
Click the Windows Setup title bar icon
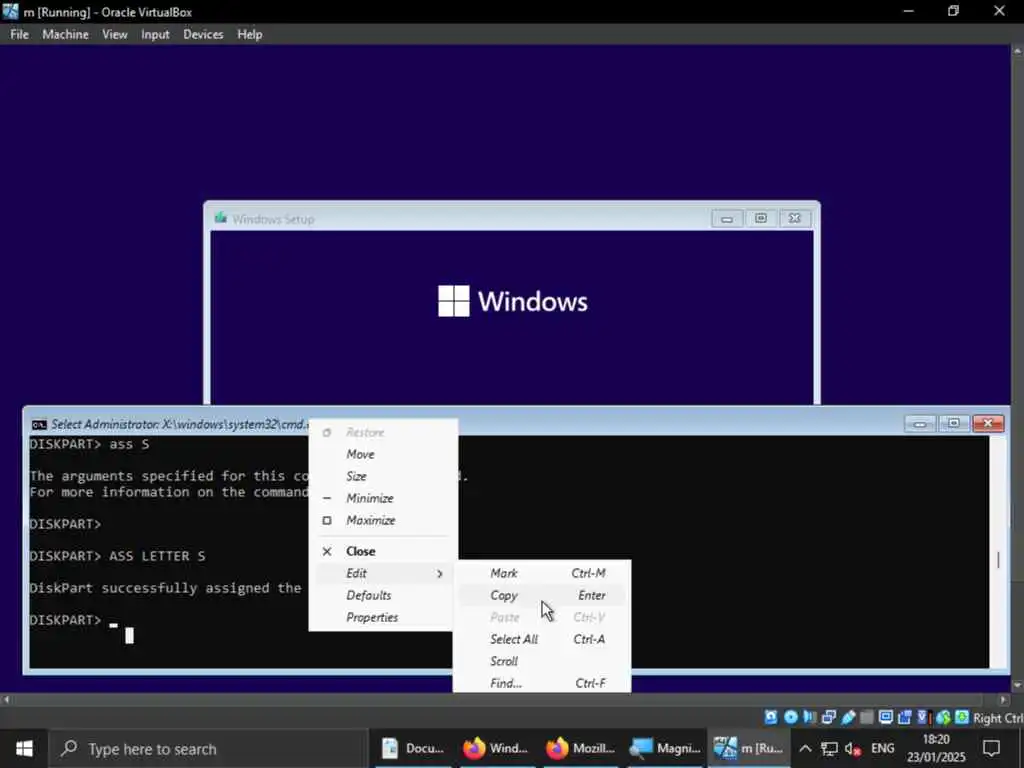221,218
